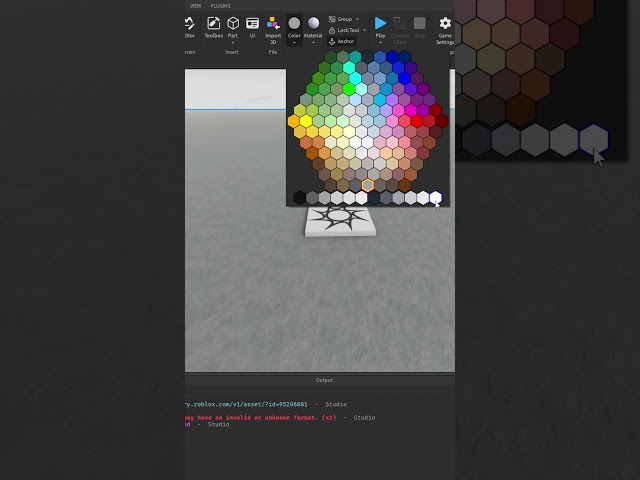Click the Stop button
The height and width of the screenshot is (480, 640).
pos(420,23)
